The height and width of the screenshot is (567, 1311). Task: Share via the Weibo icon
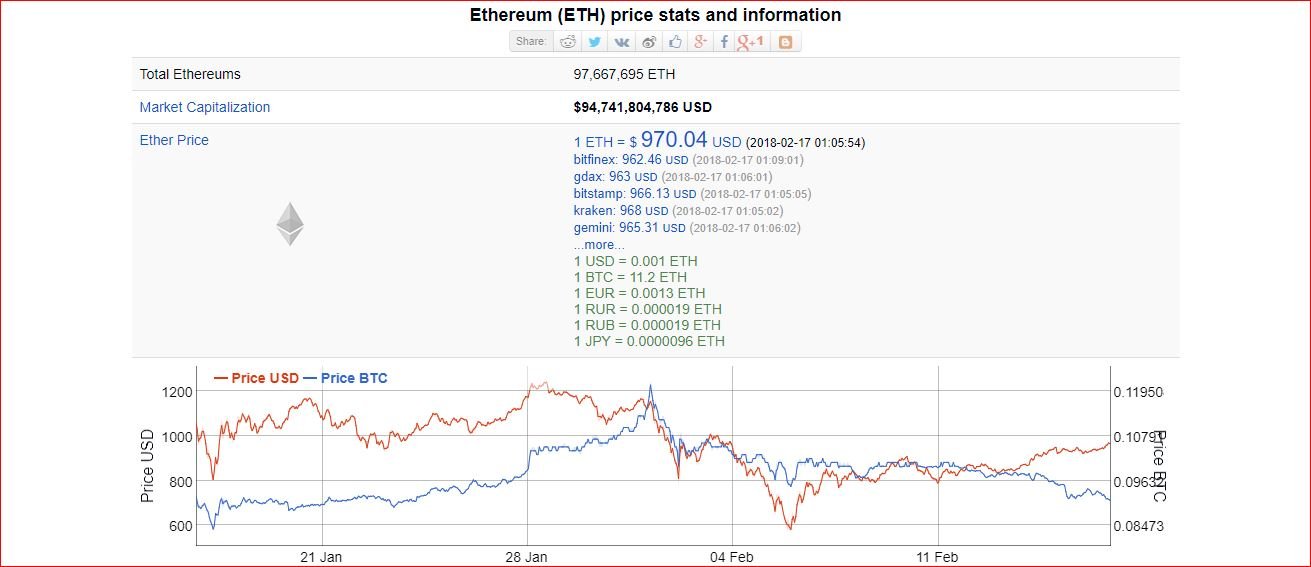648,42
